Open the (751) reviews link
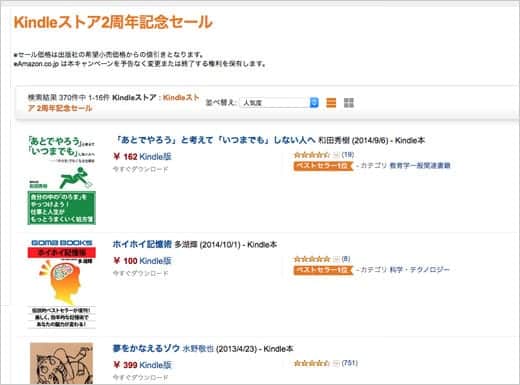This screenshot has height=385, width=520. point(349,363)
